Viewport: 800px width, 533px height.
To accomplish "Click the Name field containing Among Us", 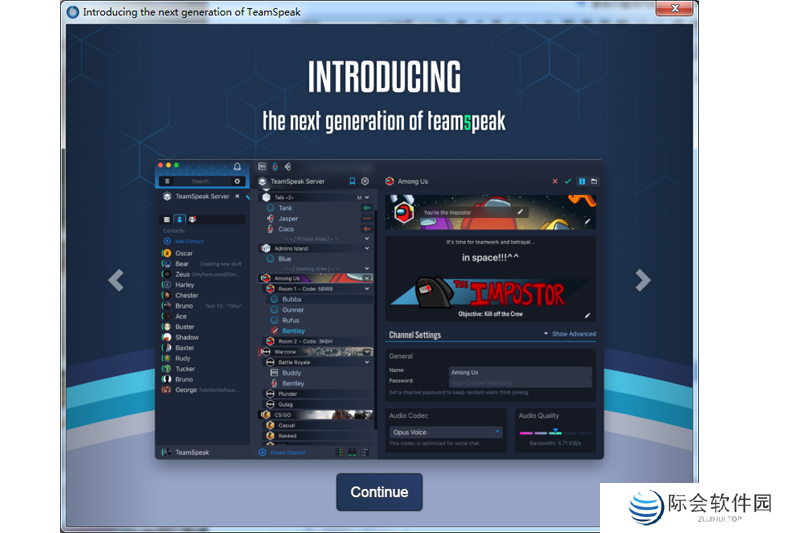I will (x=520, y=372).
